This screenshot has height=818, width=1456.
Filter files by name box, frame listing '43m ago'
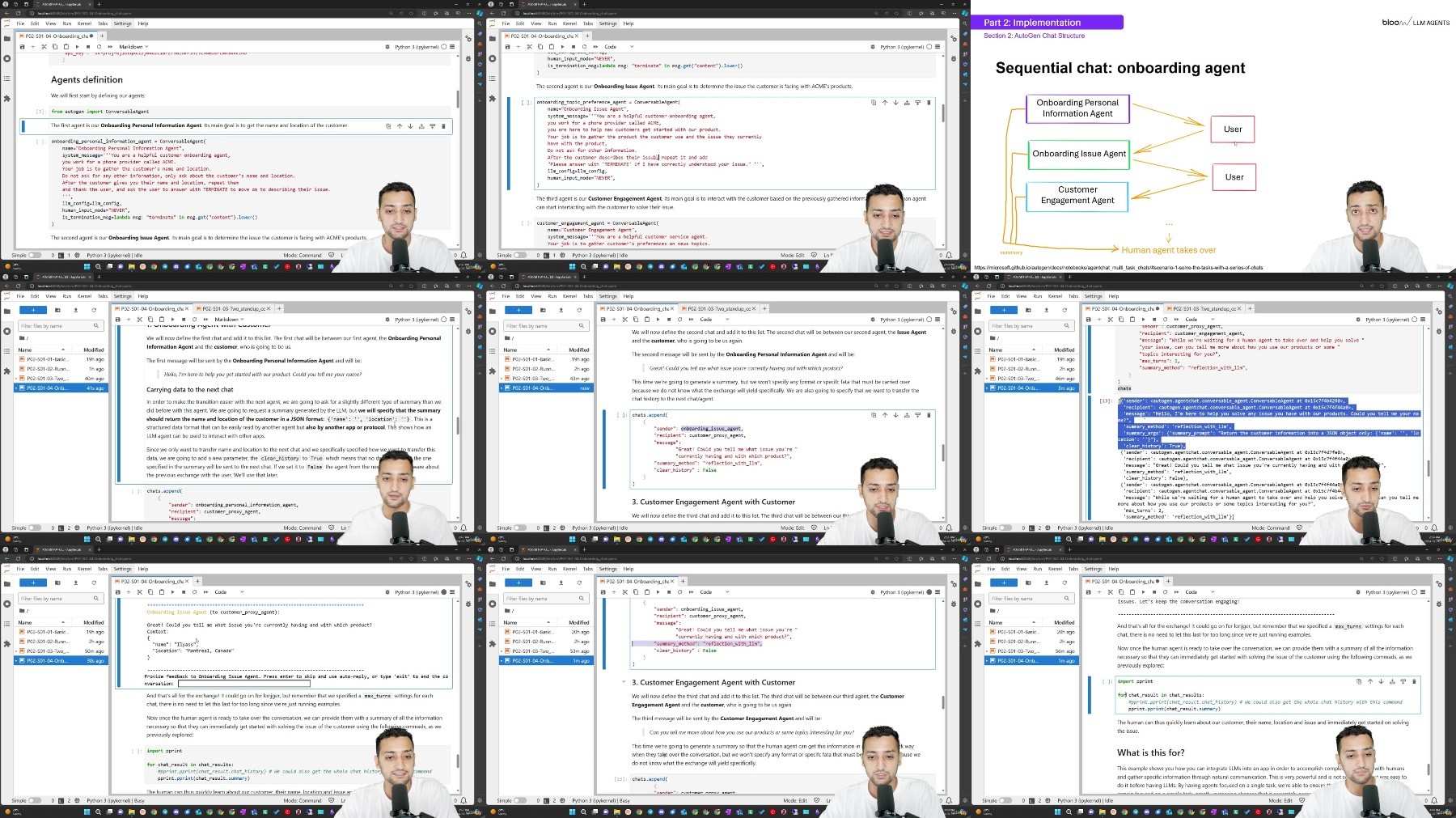[546, 326]
